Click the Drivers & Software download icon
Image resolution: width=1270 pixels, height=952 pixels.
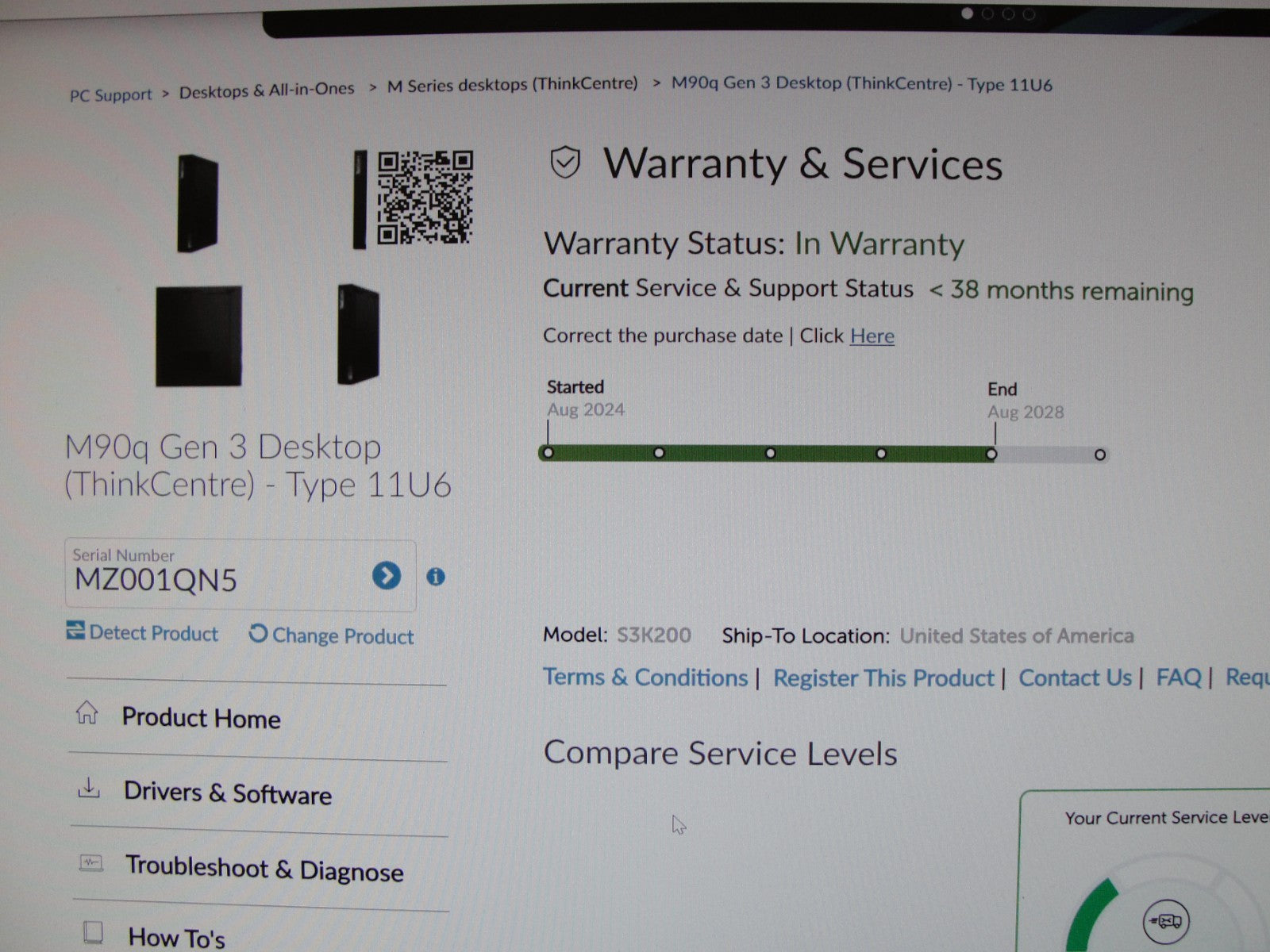pos(89,789)
